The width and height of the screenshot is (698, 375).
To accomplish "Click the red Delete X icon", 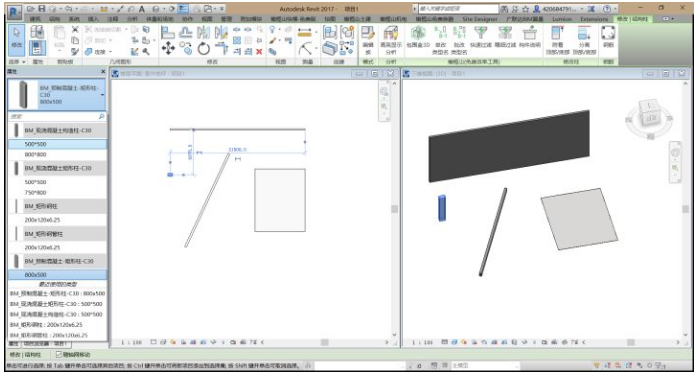I will click(259, 52).
